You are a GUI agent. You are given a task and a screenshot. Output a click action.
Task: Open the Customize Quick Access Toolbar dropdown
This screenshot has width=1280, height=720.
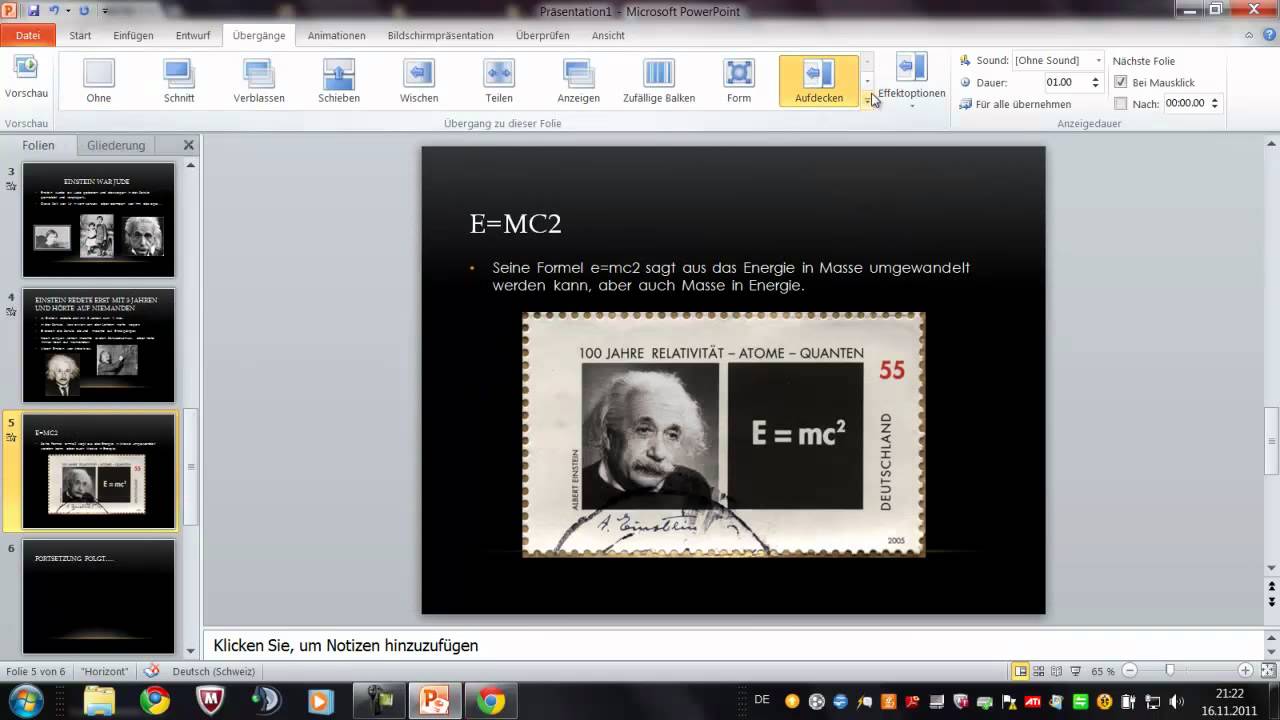click(x=105, y=11)
